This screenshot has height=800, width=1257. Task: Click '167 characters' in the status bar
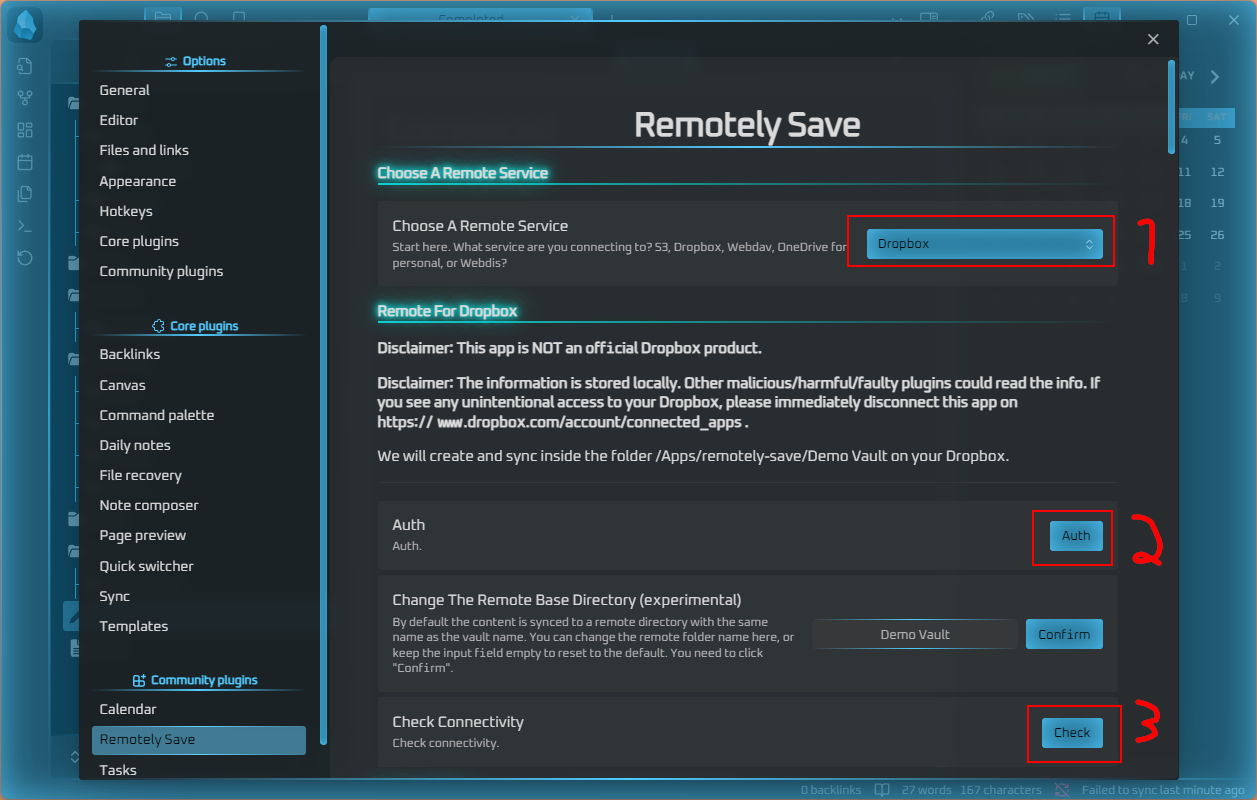pos(1000,790)
